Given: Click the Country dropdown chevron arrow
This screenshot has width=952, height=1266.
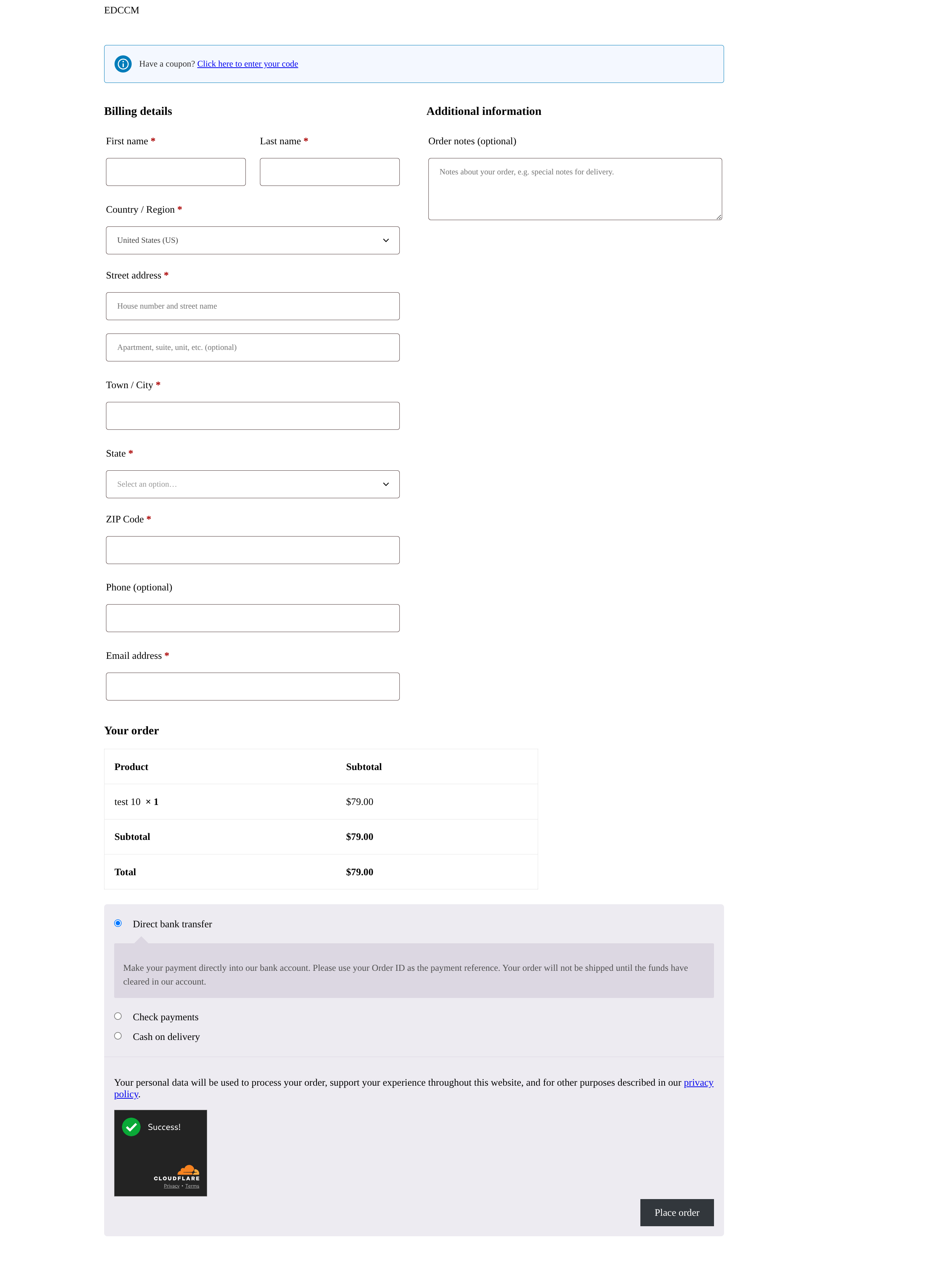Looking at the screenshot, I should (386, 241).
